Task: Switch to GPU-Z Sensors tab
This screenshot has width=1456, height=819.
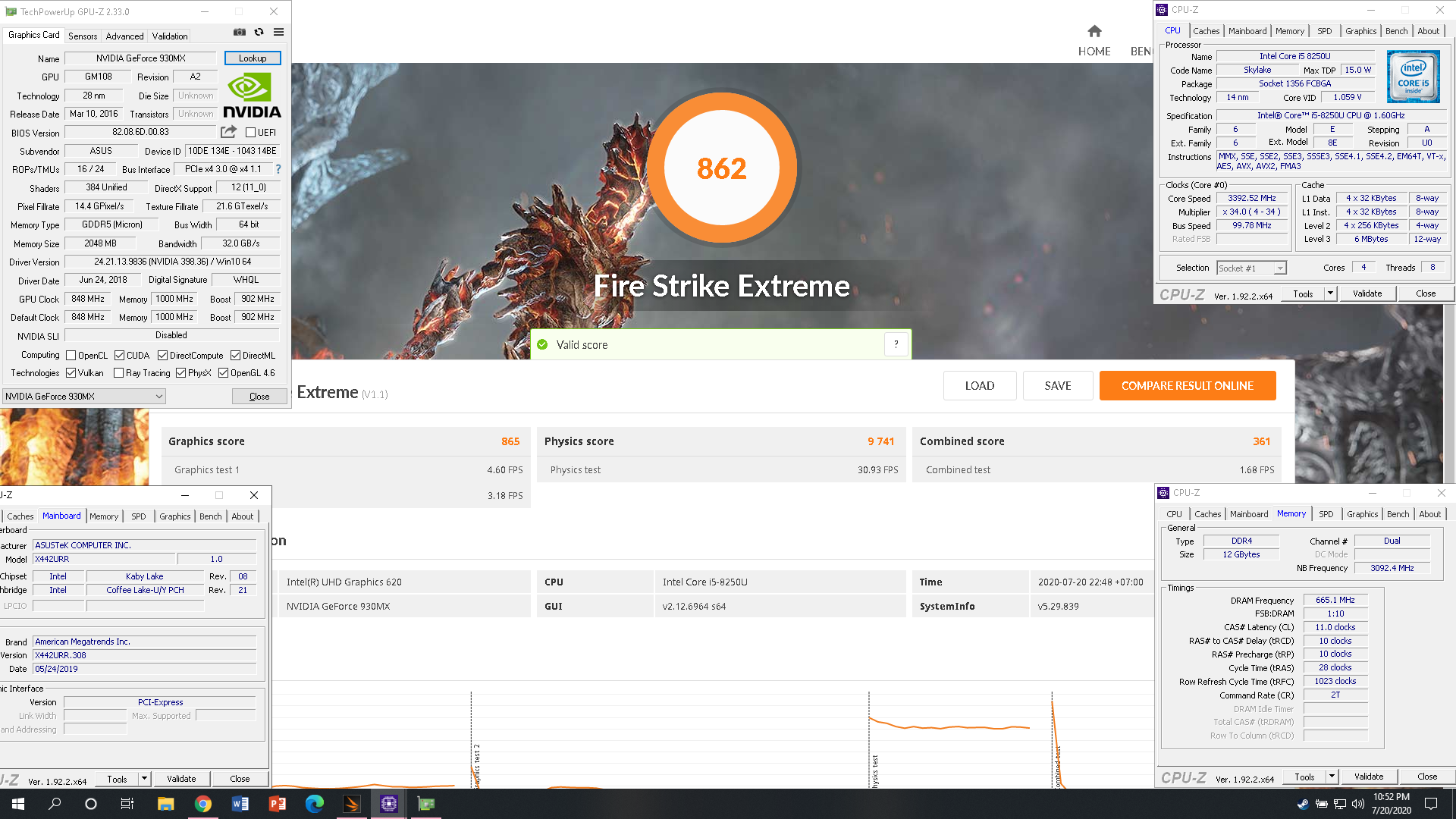Action: pos(83,36)
